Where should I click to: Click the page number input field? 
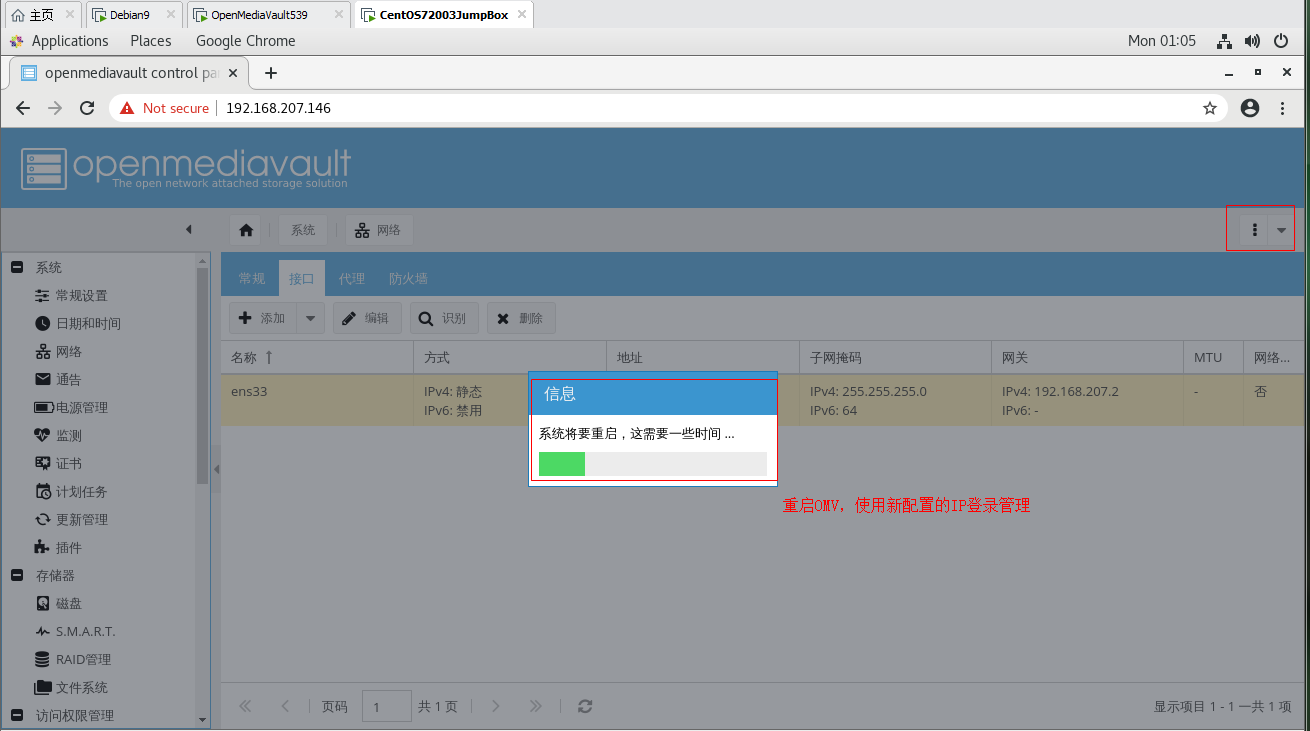(386, 706)
